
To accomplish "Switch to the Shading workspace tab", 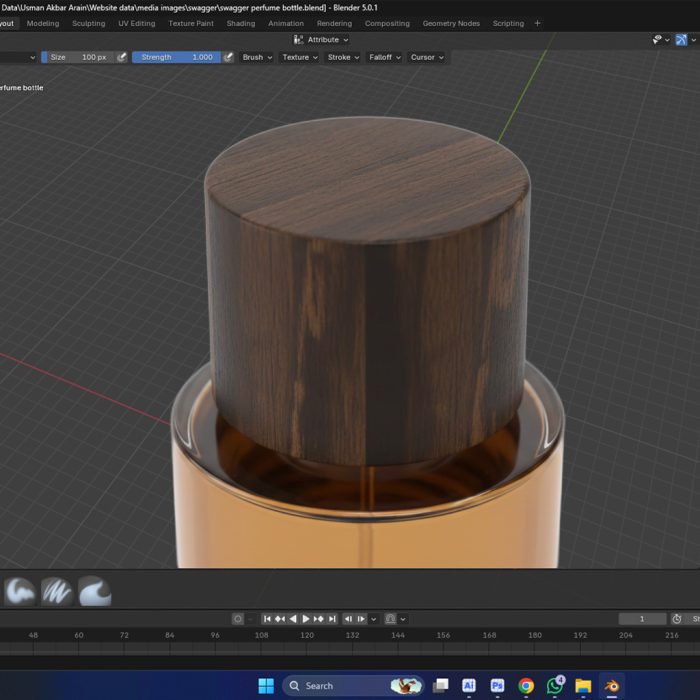I will 240,23.
